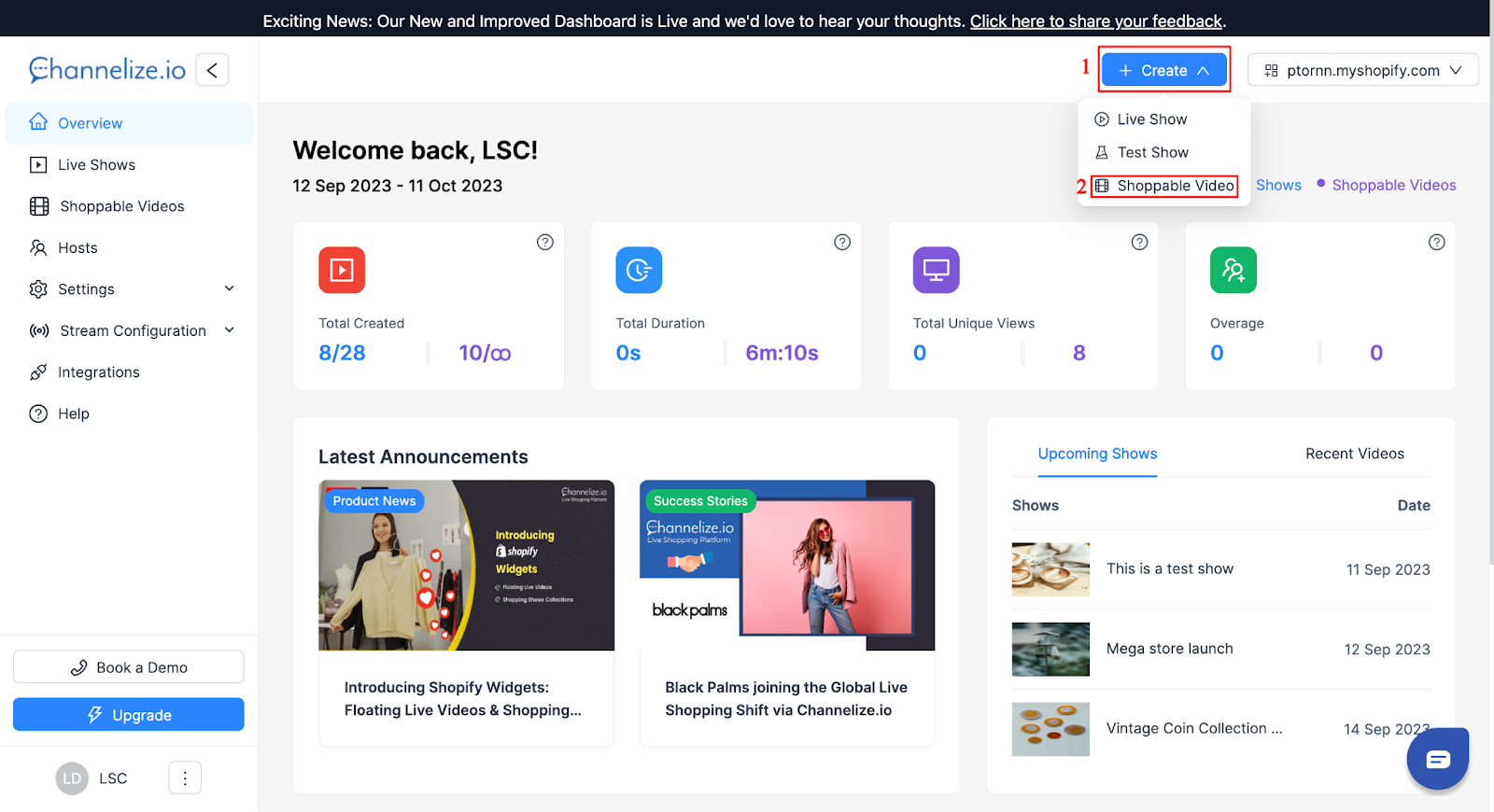Open the chat support bubble

coord(1438,759)
